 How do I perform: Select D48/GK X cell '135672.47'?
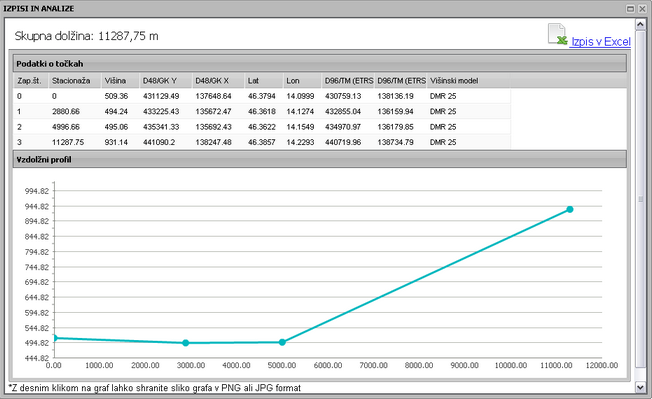[213, 111]
